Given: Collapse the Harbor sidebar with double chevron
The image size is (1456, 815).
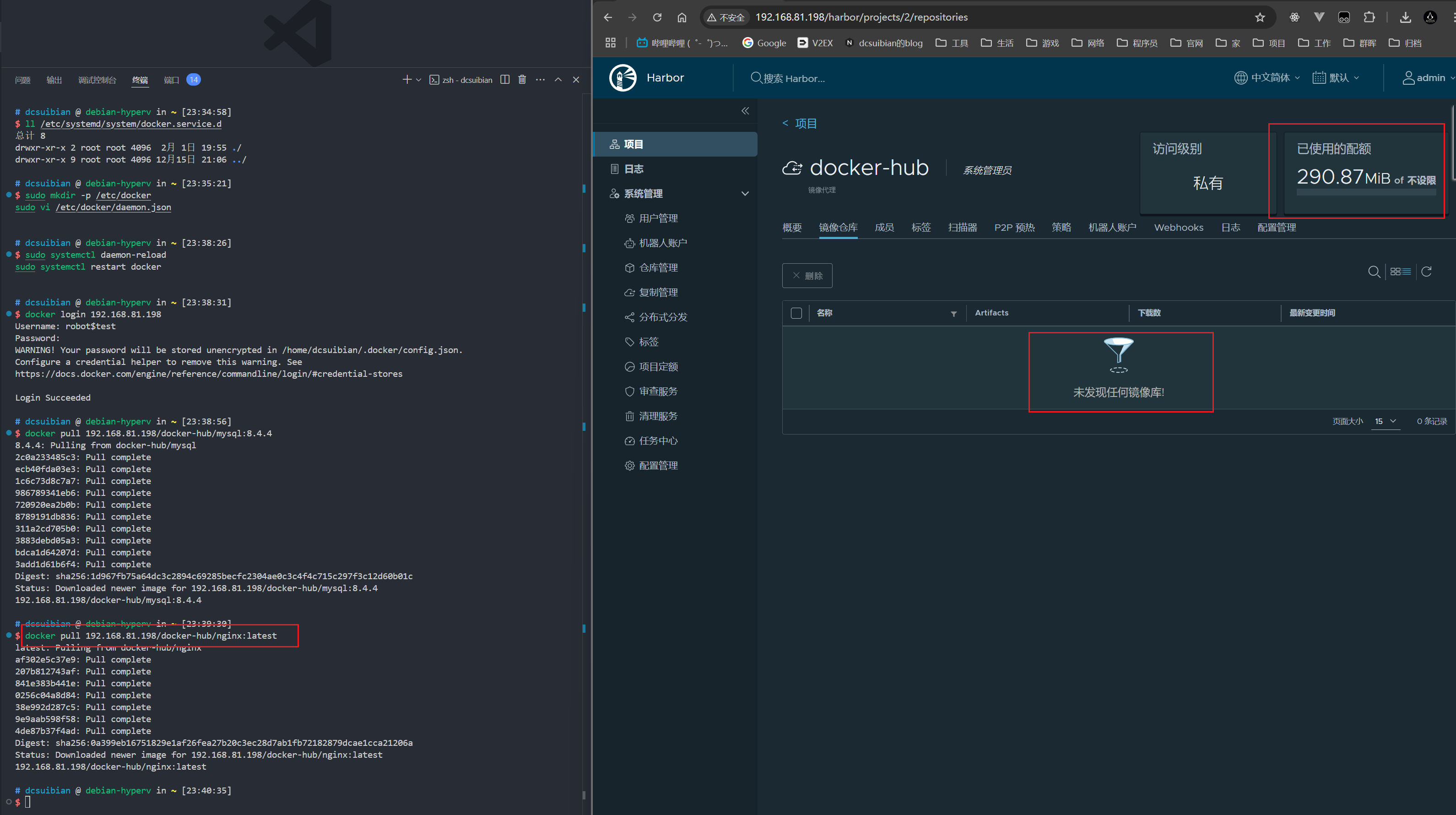Looking at the screenshot, I should (x=745, y=111).
